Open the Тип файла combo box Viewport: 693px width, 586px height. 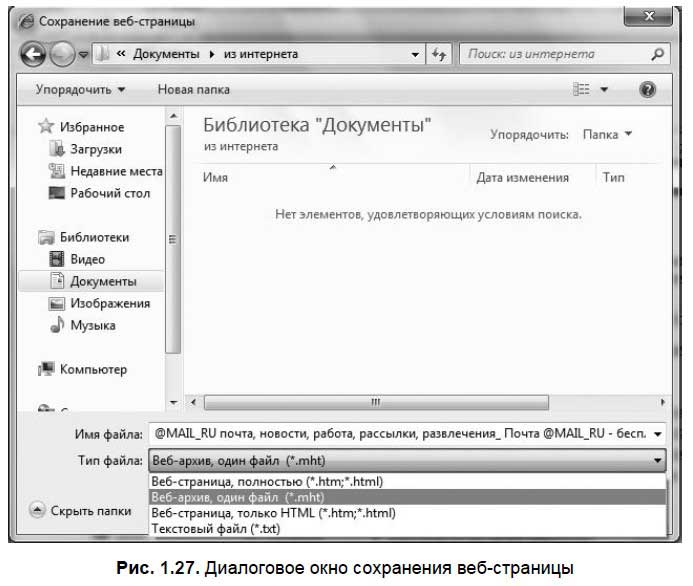(x=406, y=461)
